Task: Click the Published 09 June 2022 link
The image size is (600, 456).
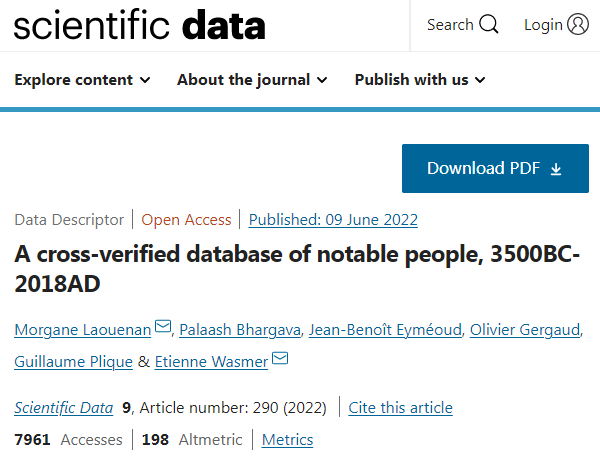Action: [x=333, y=219]
